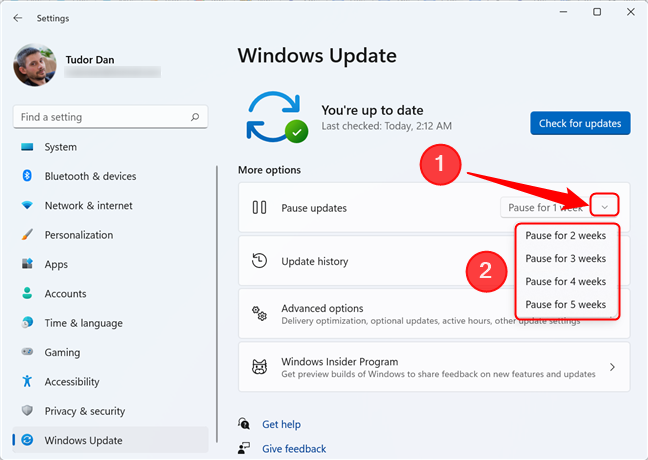Click the sidebar vertical scrollbar

pyautogui.click(x=217, y=304)
